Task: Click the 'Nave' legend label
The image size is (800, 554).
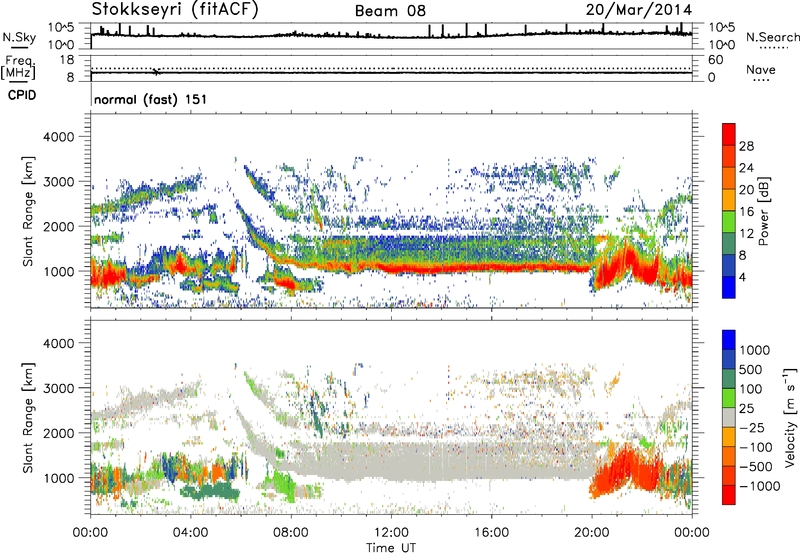Action: pos(760,70)
